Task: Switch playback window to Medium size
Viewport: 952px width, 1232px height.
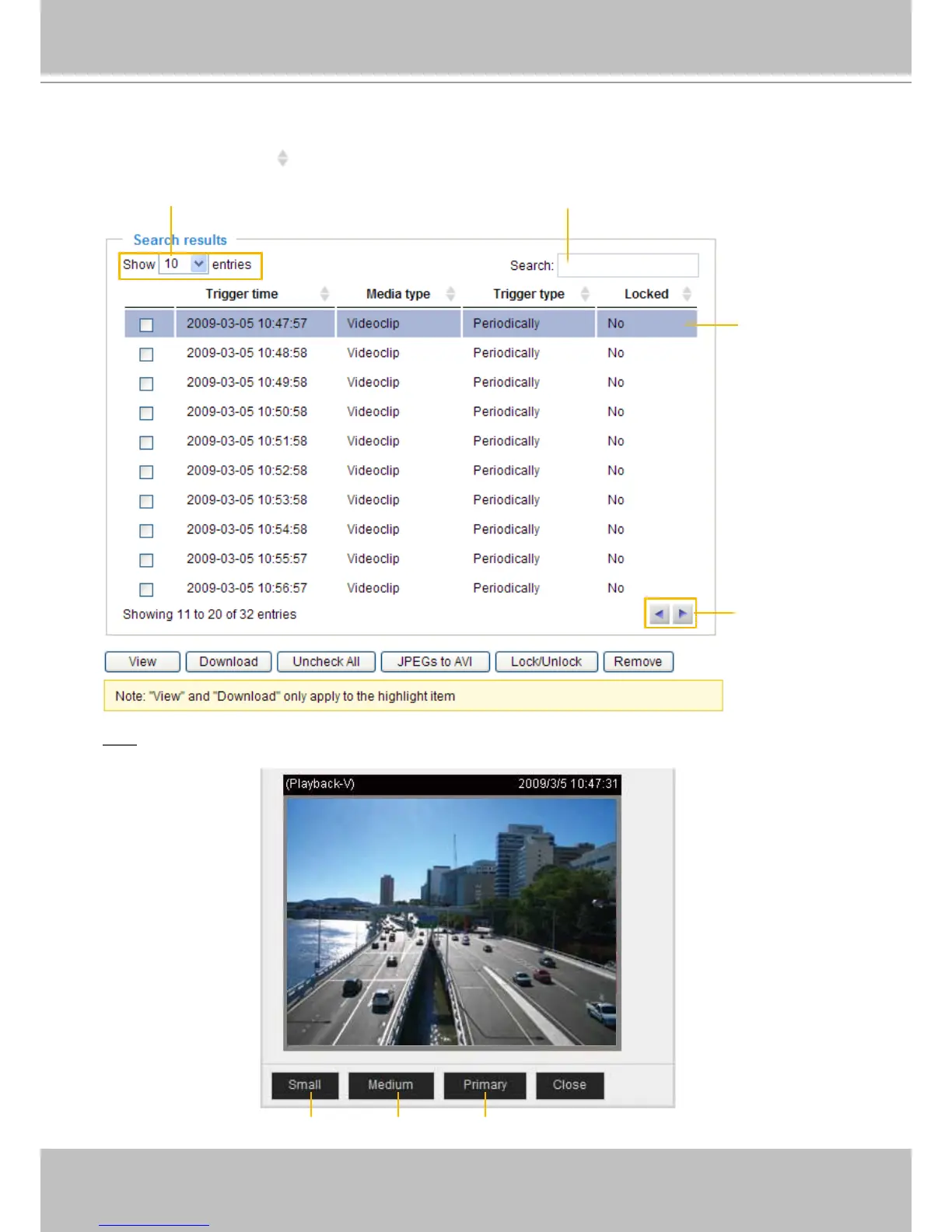Action: click(390, 1085)
